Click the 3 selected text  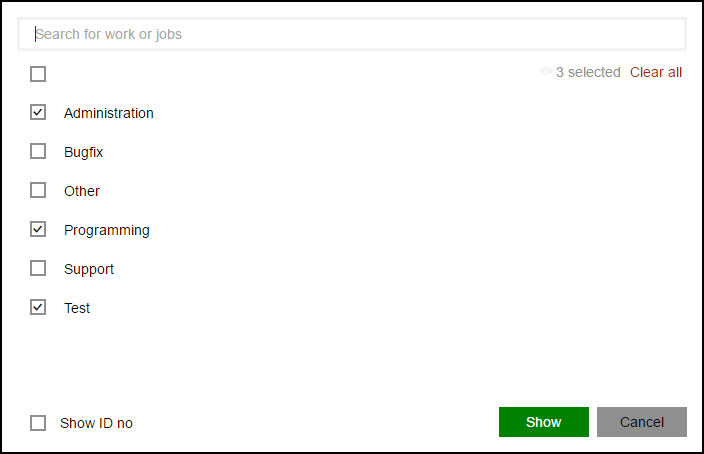click(588, 72)
